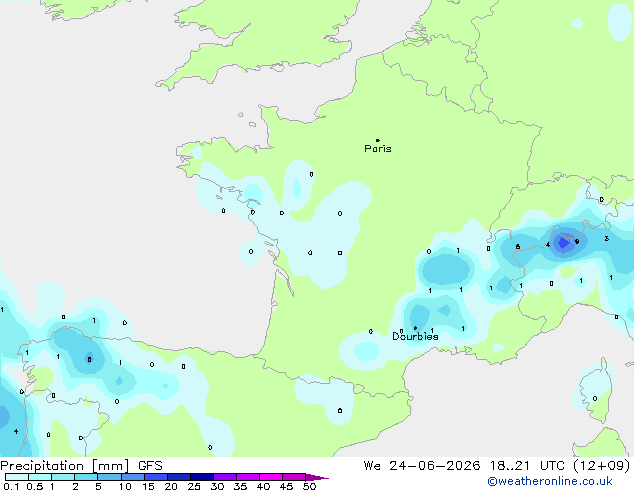Select the 0.5–1 mm legend swatch
634x490 pixels.
(x=40, y=477)
